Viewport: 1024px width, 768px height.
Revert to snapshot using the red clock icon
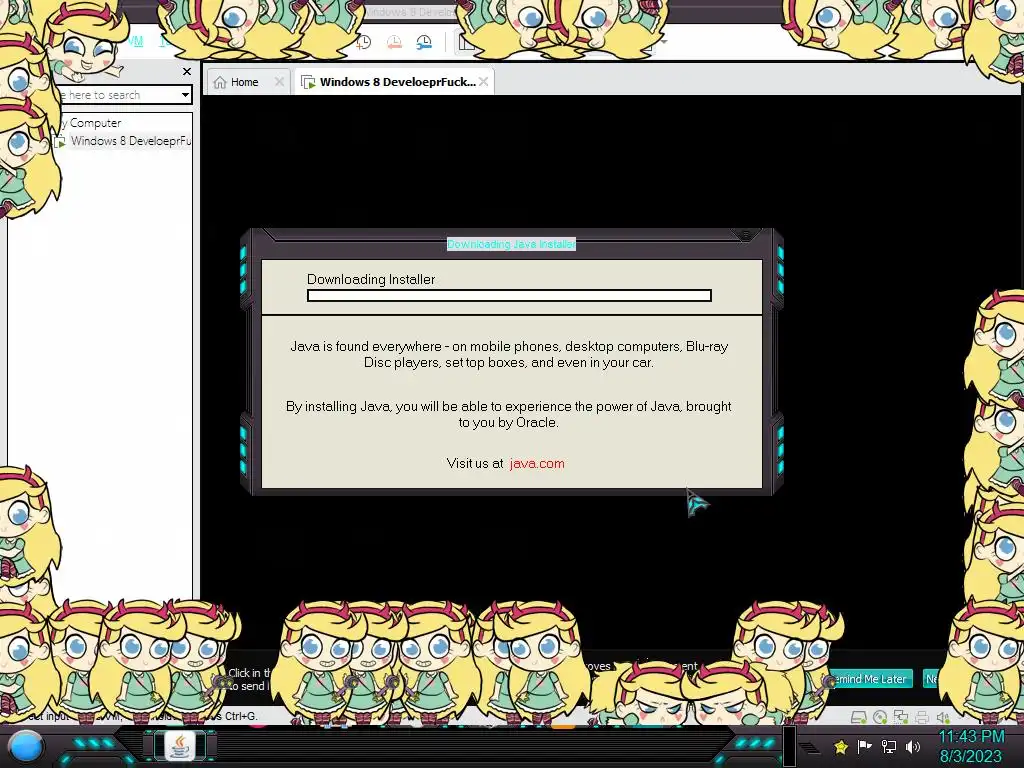click(x=394, y=42)
